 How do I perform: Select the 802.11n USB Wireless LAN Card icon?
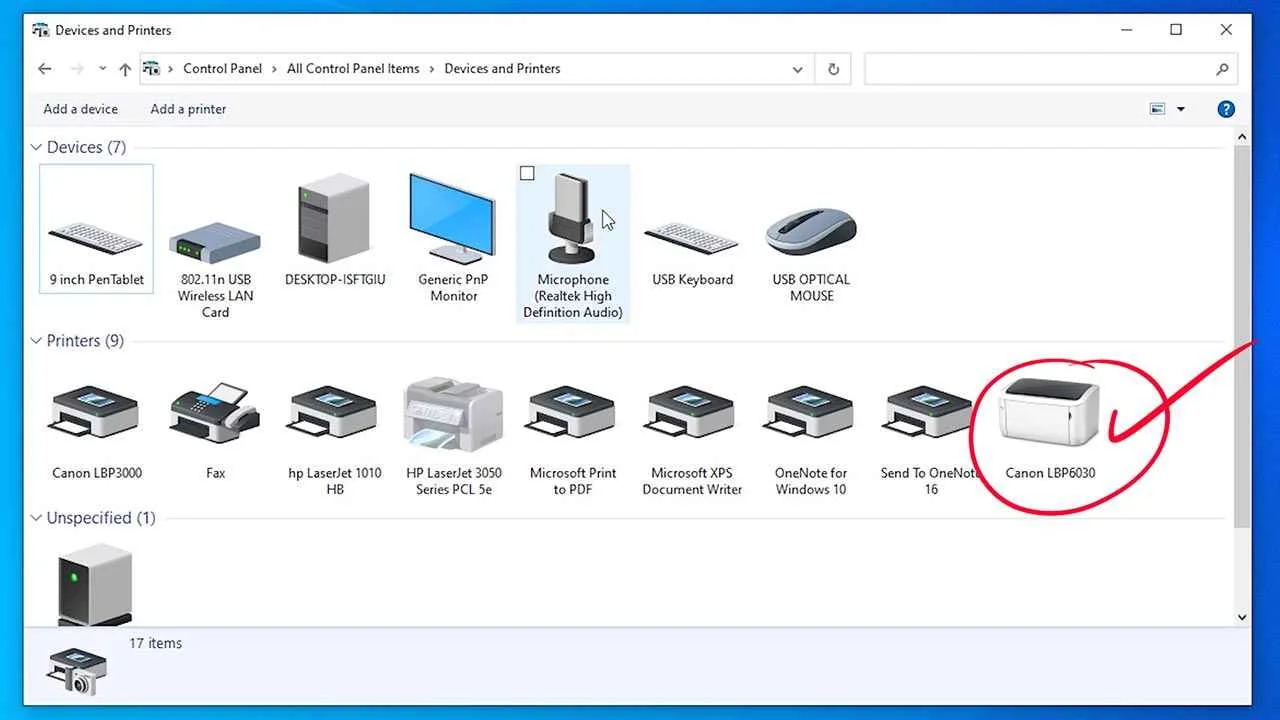tap(215, 241)
